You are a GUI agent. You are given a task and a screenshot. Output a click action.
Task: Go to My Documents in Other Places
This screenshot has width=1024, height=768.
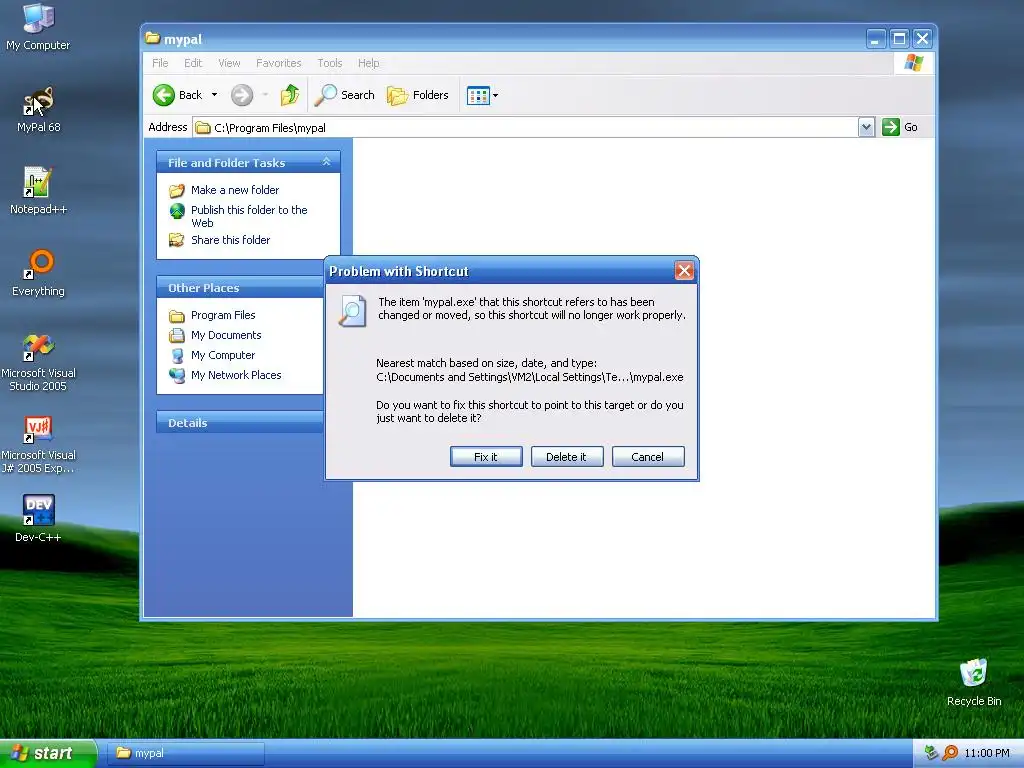coord(215,336)
